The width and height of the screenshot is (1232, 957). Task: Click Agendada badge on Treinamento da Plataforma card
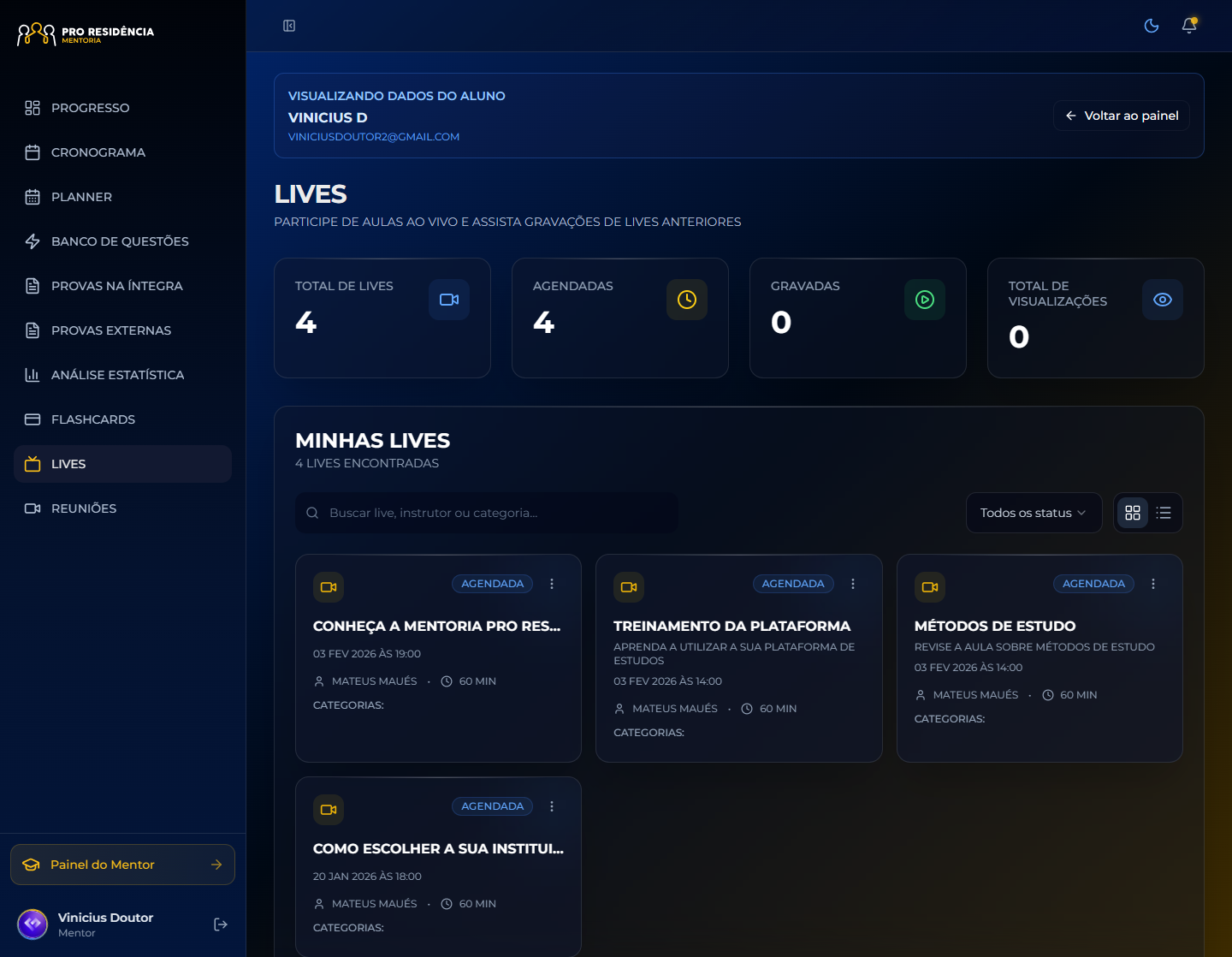(x=793, y=584)
